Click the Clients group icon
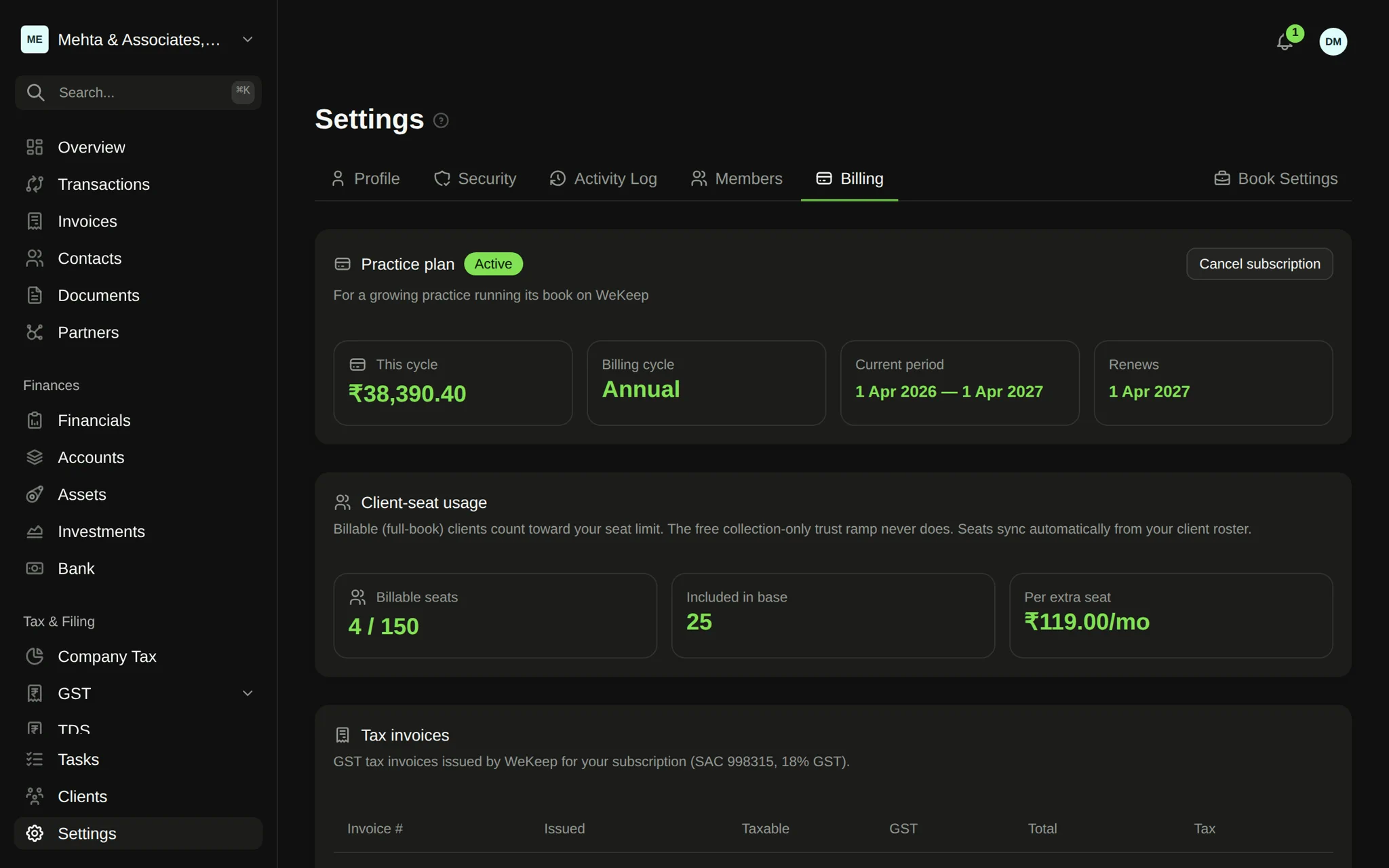 point(35,796)
